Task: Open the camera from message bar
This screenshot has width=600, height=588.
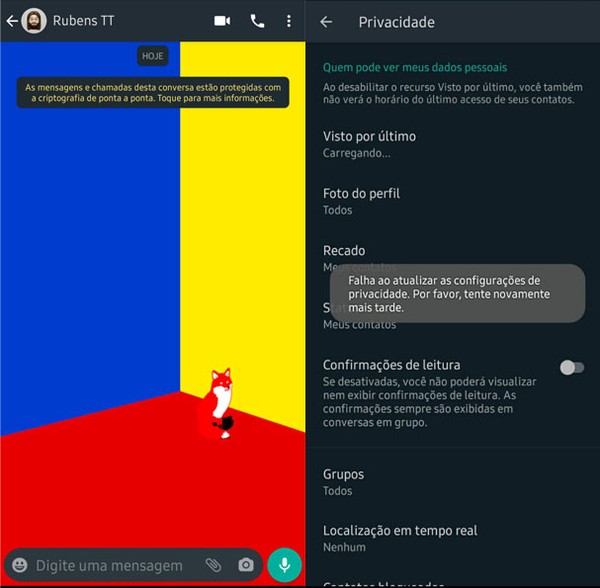Action: [x=246, y=565]
